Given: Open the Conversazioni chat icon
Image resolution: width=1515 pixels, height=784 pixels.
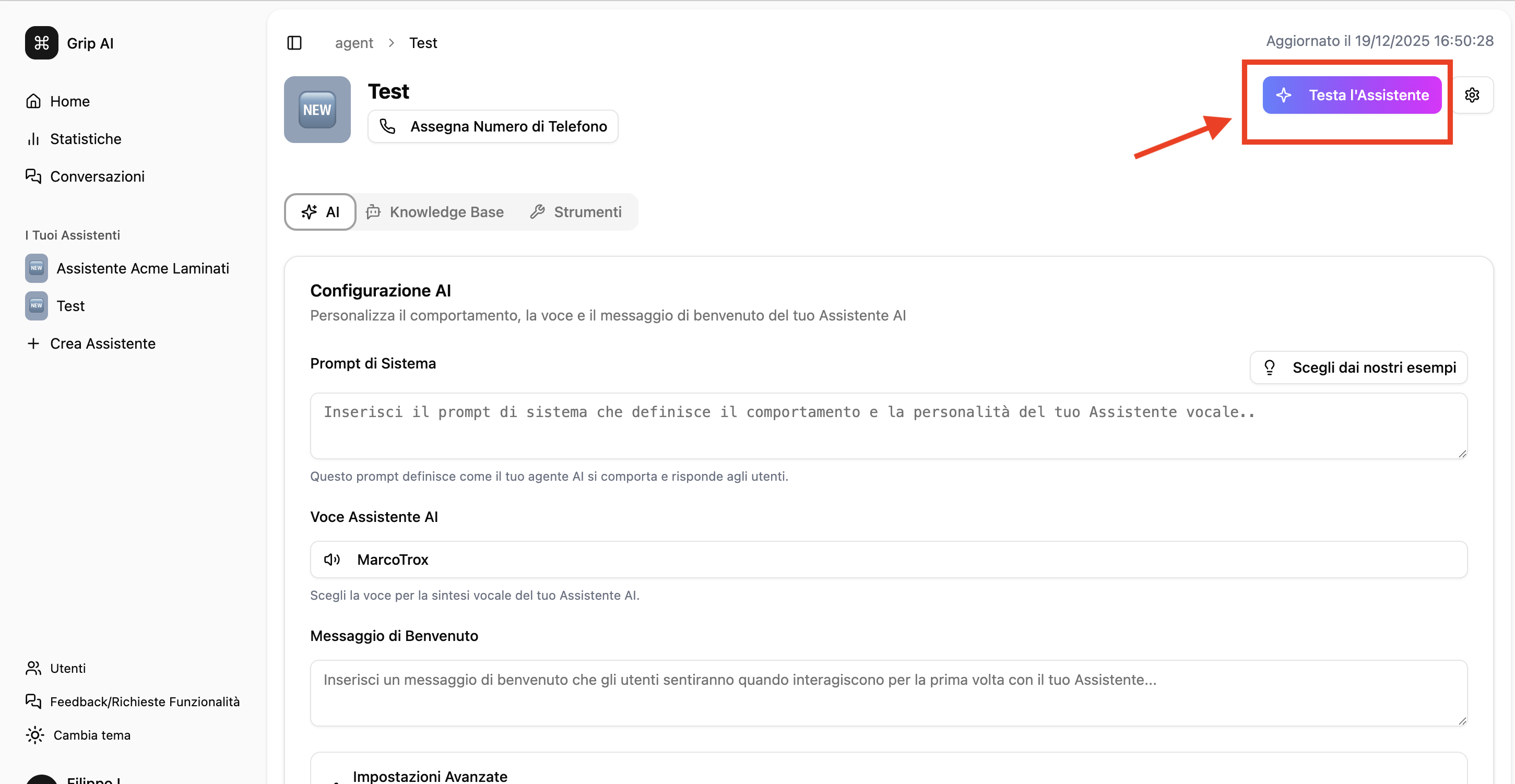Looking at the screenshot, I should coord(33,176).
